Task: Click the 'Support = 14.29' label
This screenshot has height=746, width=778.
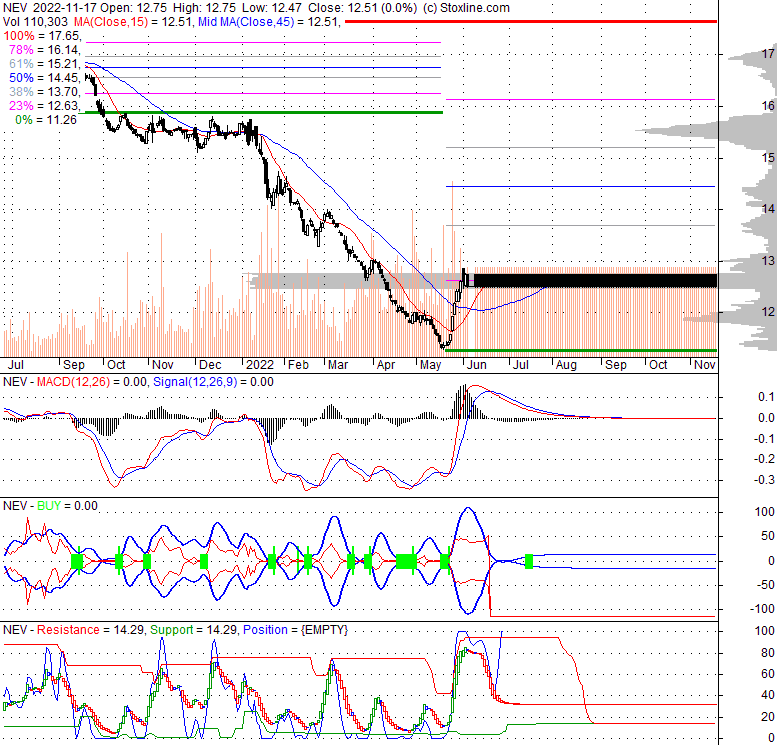Action: click(x=195, y=629)
